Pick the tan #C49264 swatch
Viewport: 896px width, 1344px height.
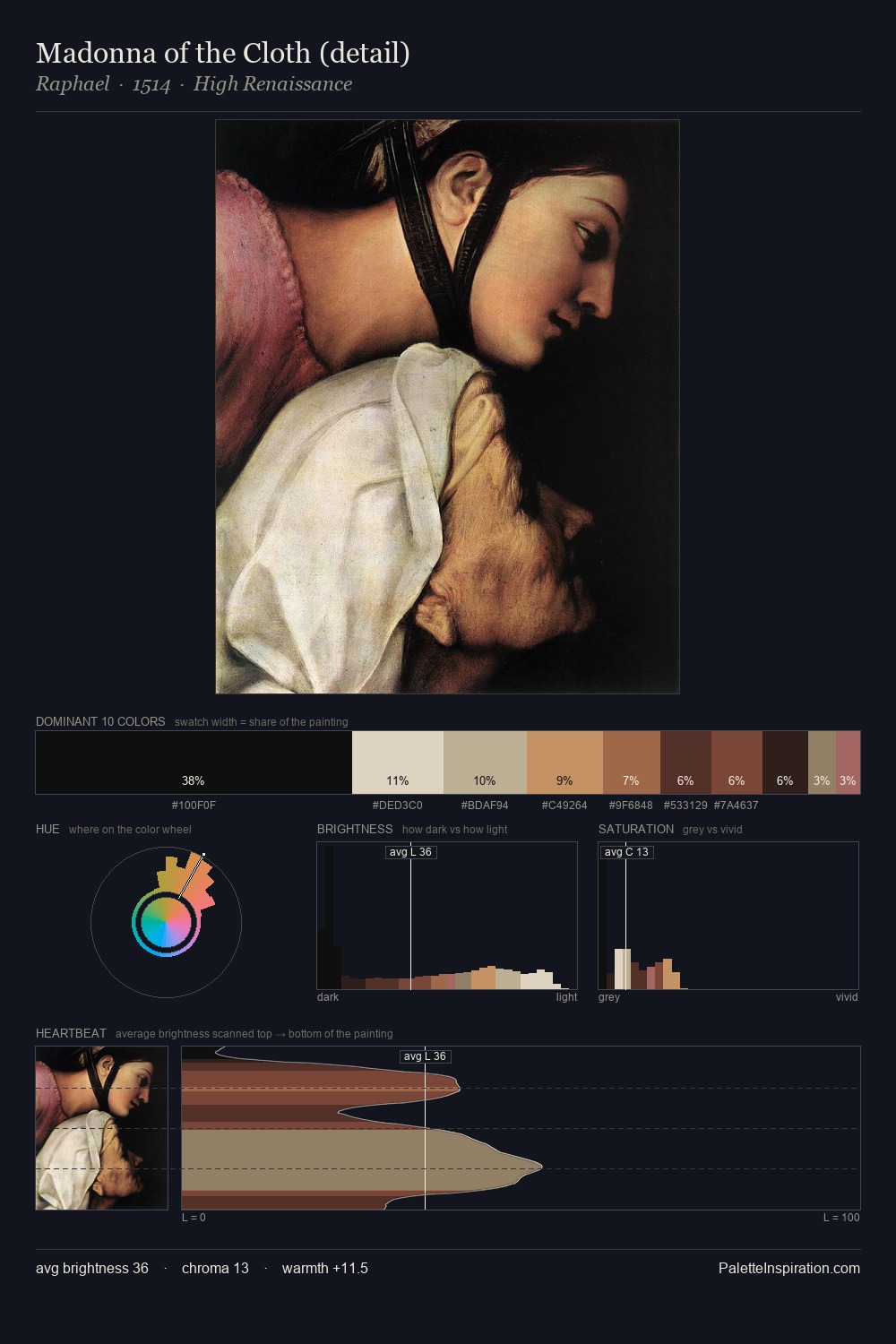[564, 762]
